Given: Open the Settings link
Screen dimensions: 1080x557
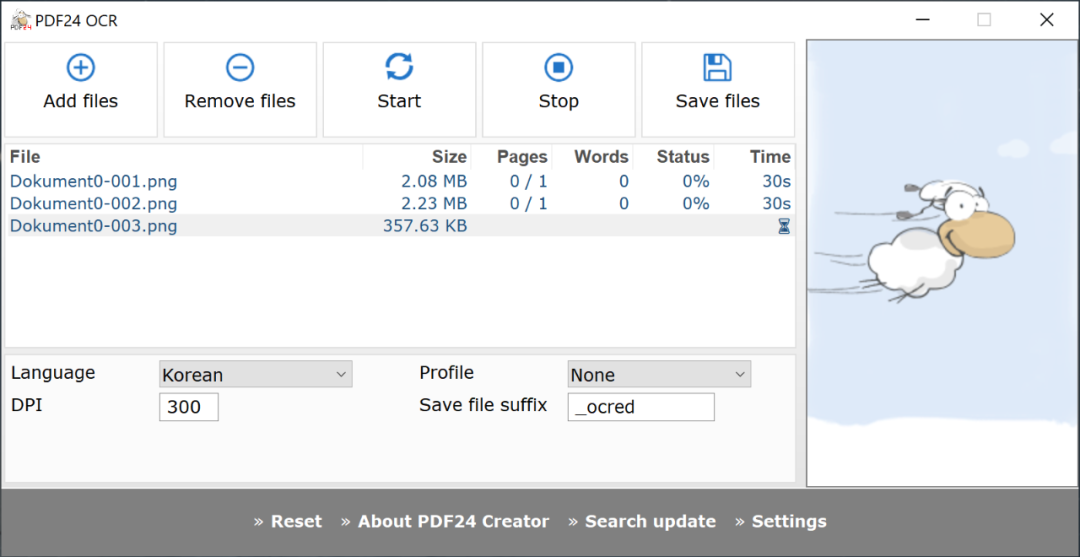Looking at the screenshot, I should point(788,521).
